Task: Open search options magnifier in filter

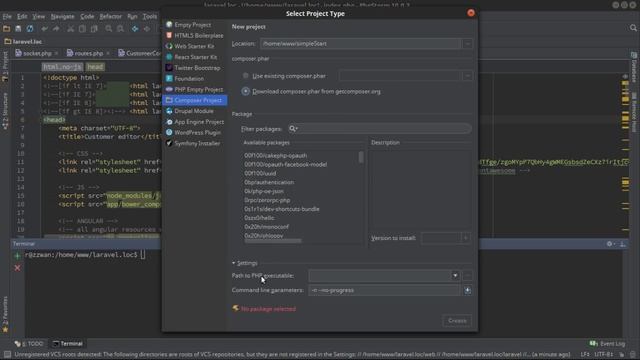Action: [x=293, y=129]
